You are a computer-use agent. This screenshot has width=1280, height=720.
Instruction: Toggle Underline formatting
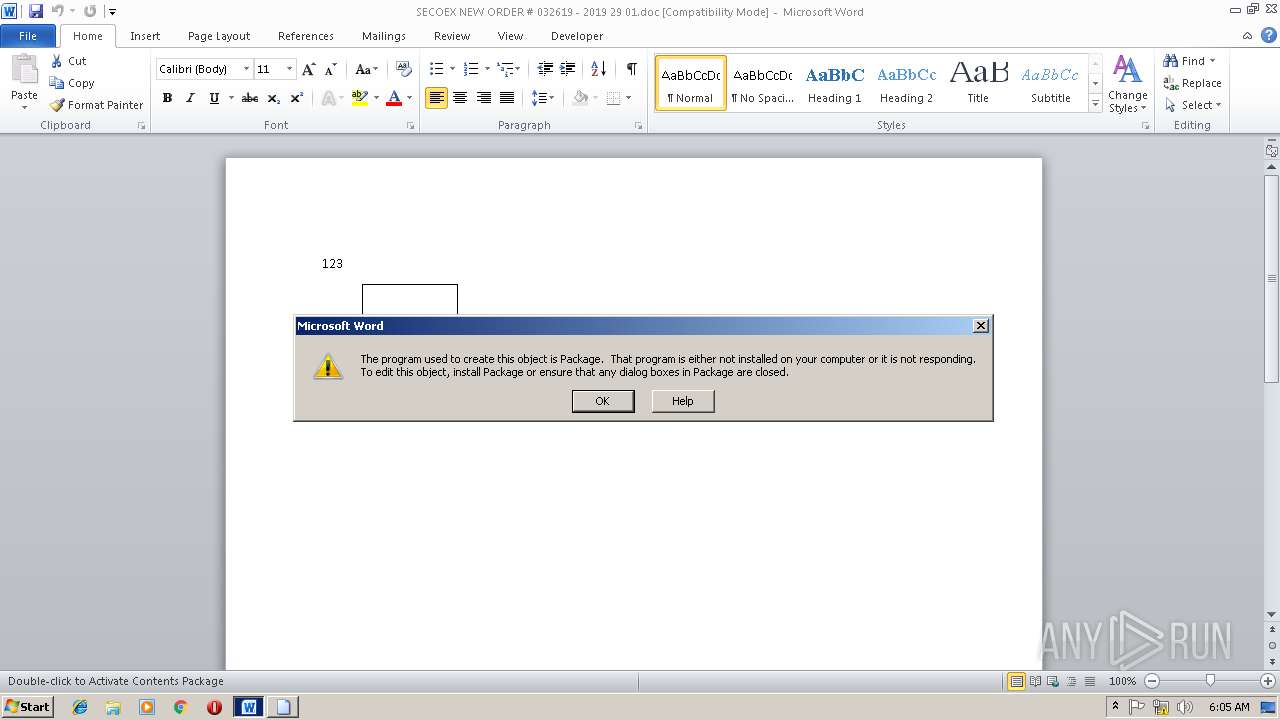[214, 98]
